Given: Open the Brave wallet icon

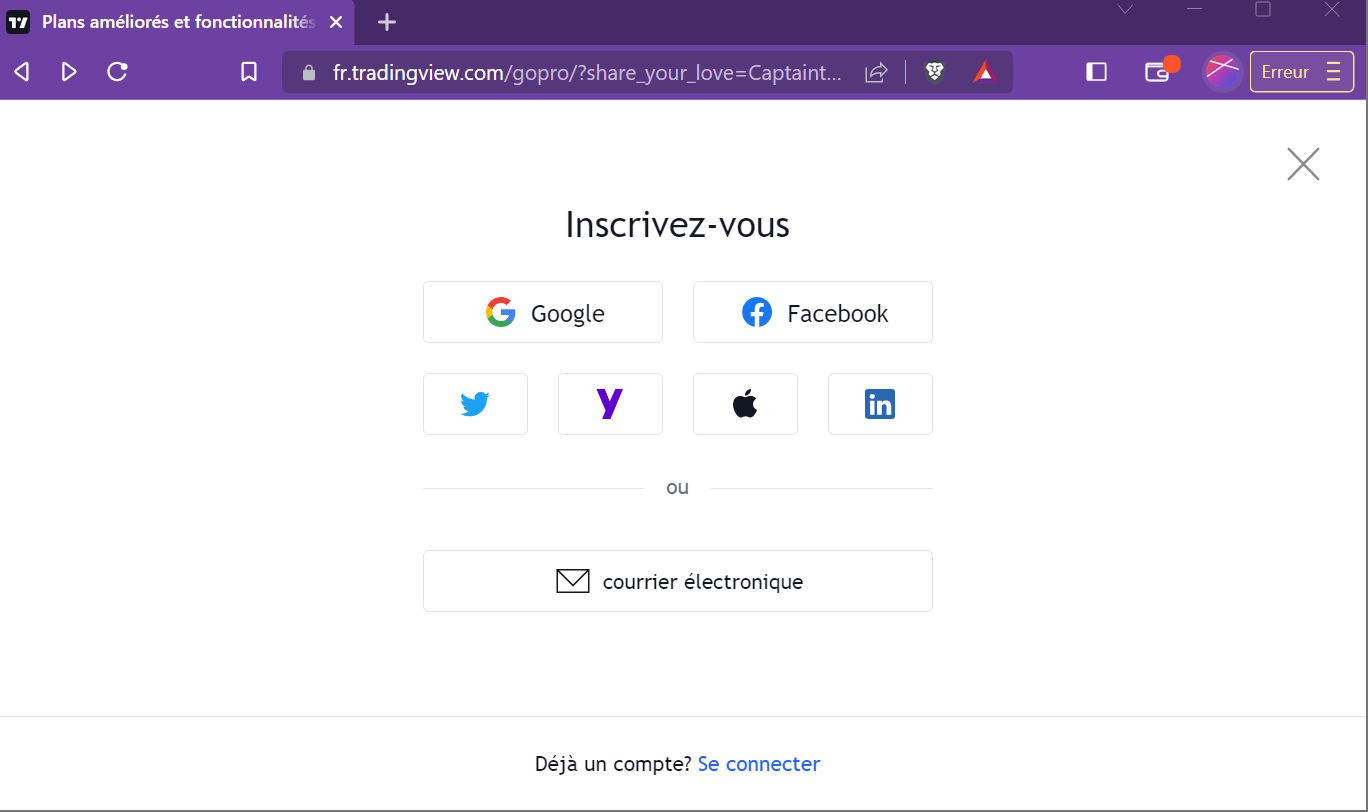Looking at the screenshot, I should click(1158, 72).
